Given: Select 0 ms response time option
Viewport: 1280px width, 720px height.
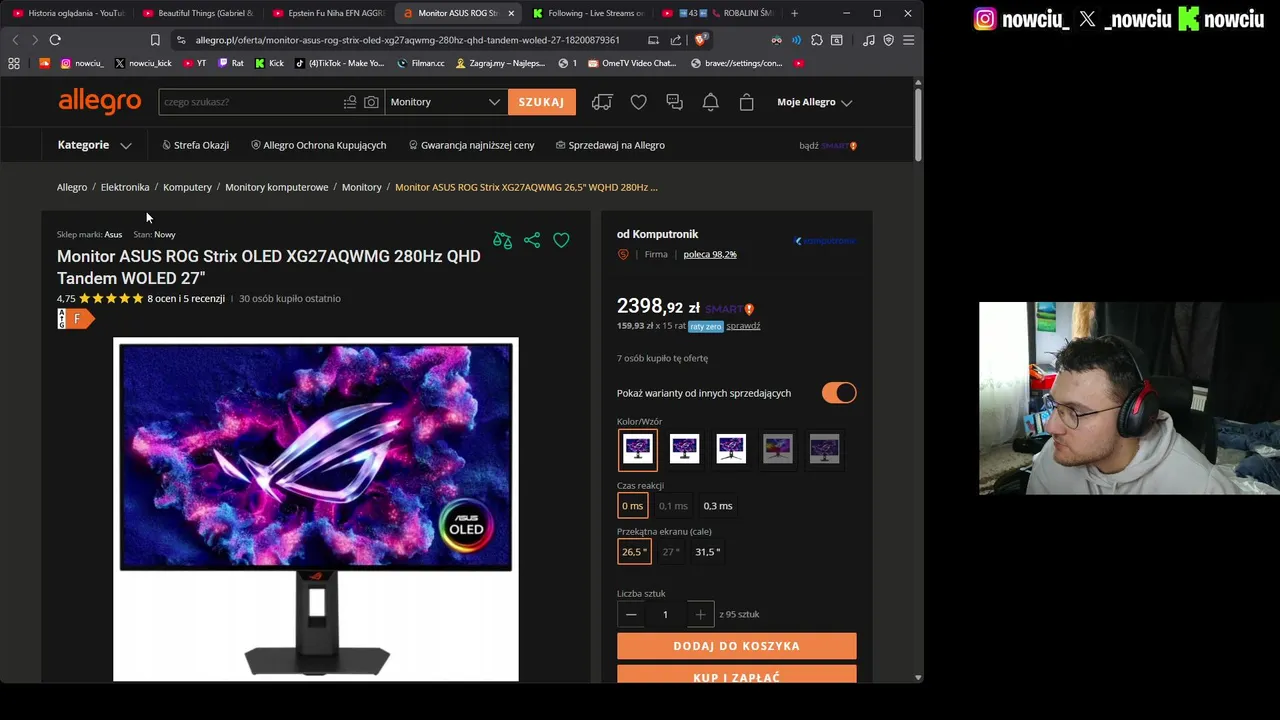Looking at the screenshot, I should tap(632, 506).
